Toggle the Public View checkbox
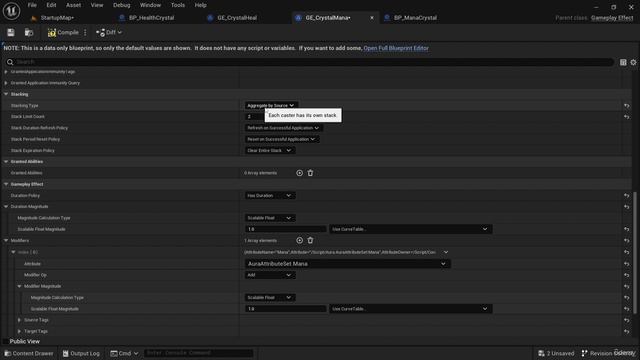This screenshot has width=640, height=360. click(x=6, y=341)
